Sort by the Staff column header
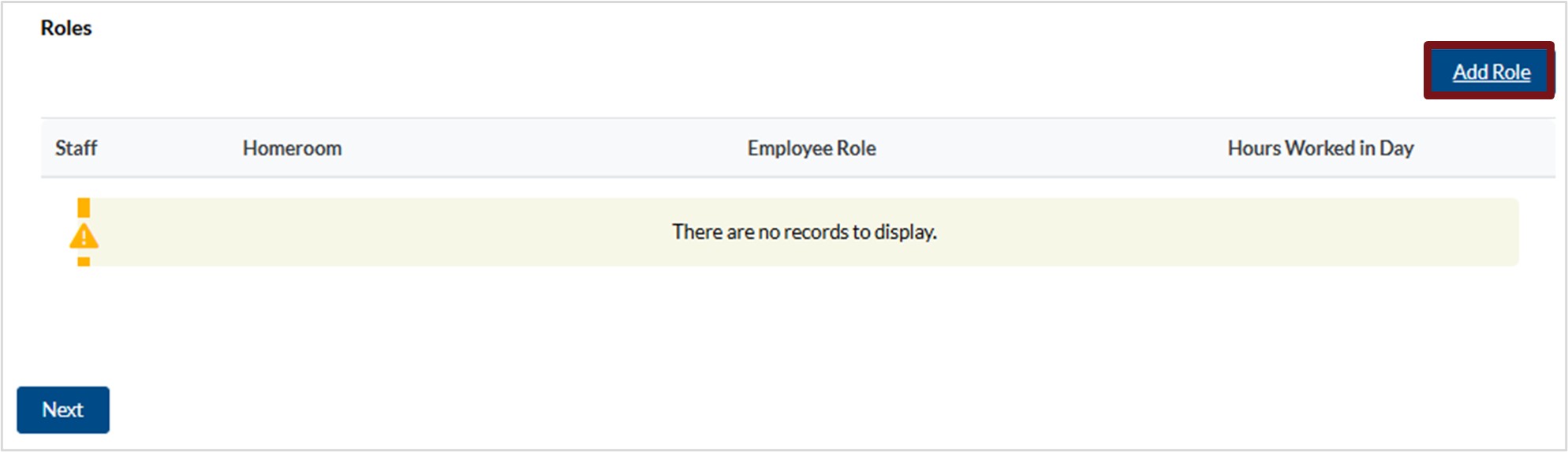The height and width of the screenshot is (452, 1568). click(76, 148)
